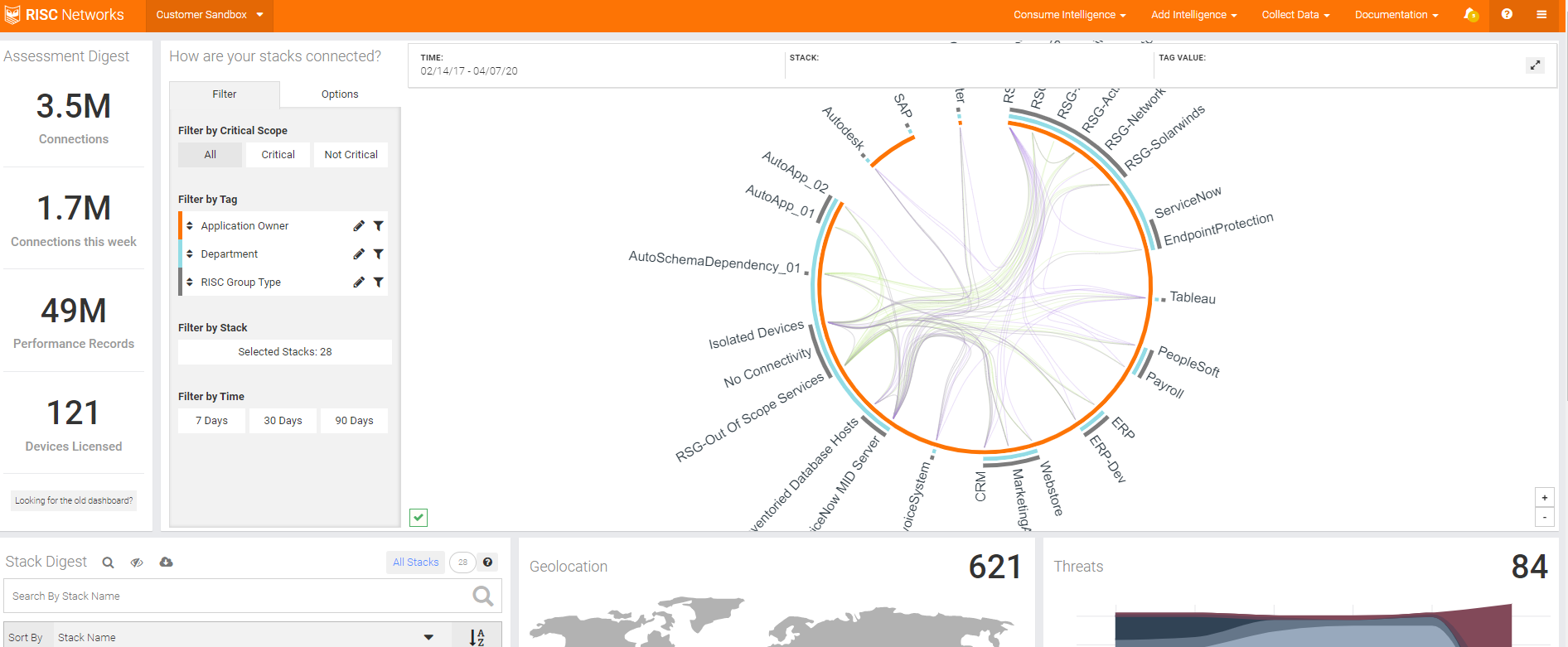The image size is (1568, 647).
Task: Select the Not Critical scope filter
Action: [x=351, y=155]
